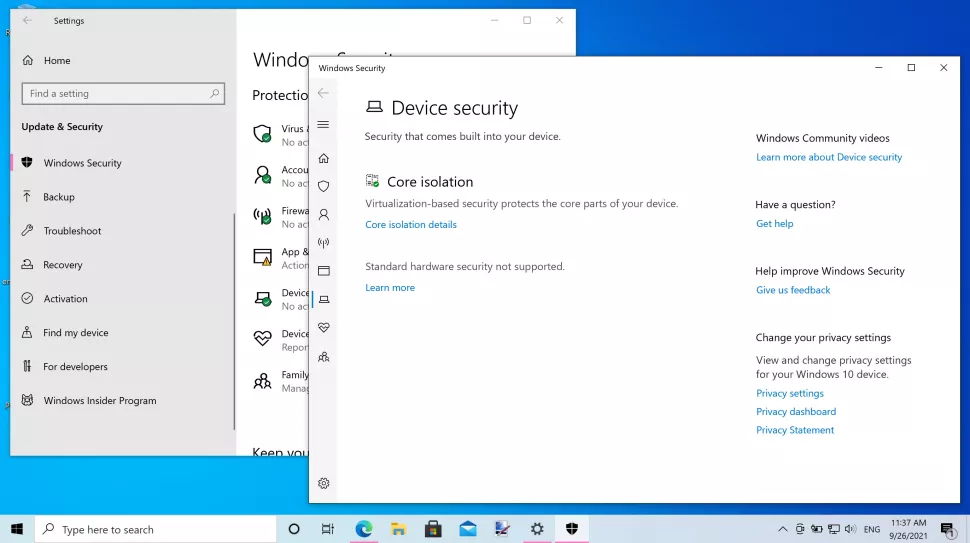Open App & browser area in Settings window
The height and width of the screenshot is (543, 970).
280,258
